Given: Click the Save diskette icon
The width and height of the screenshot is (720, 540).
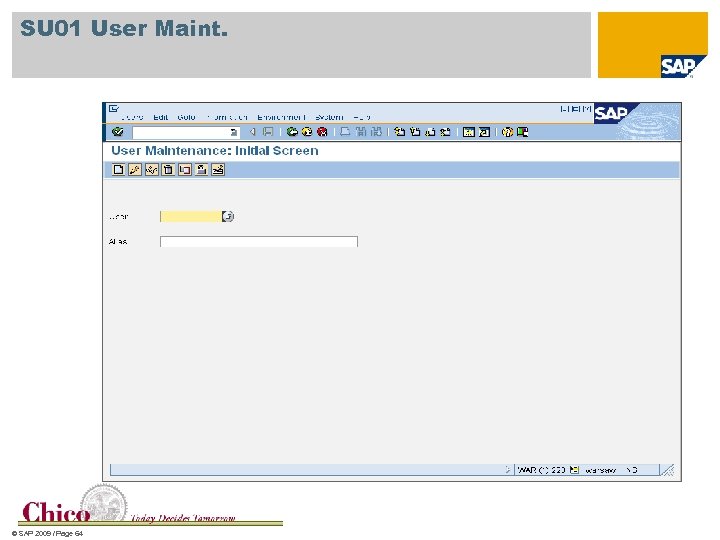Looking at the screenshot, I should [268, 132].
